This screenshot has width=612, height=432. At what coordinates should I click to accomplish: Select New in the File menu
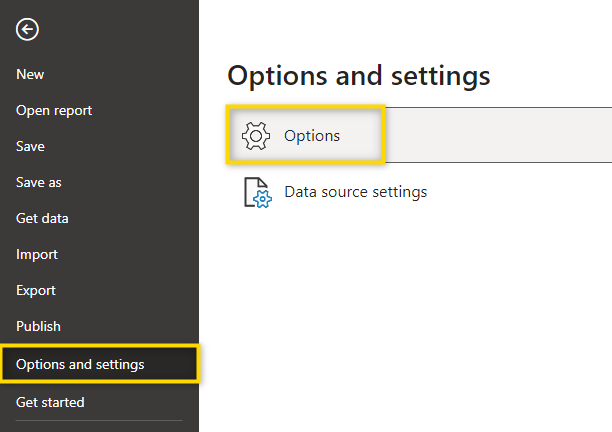(x=30, y=74)
